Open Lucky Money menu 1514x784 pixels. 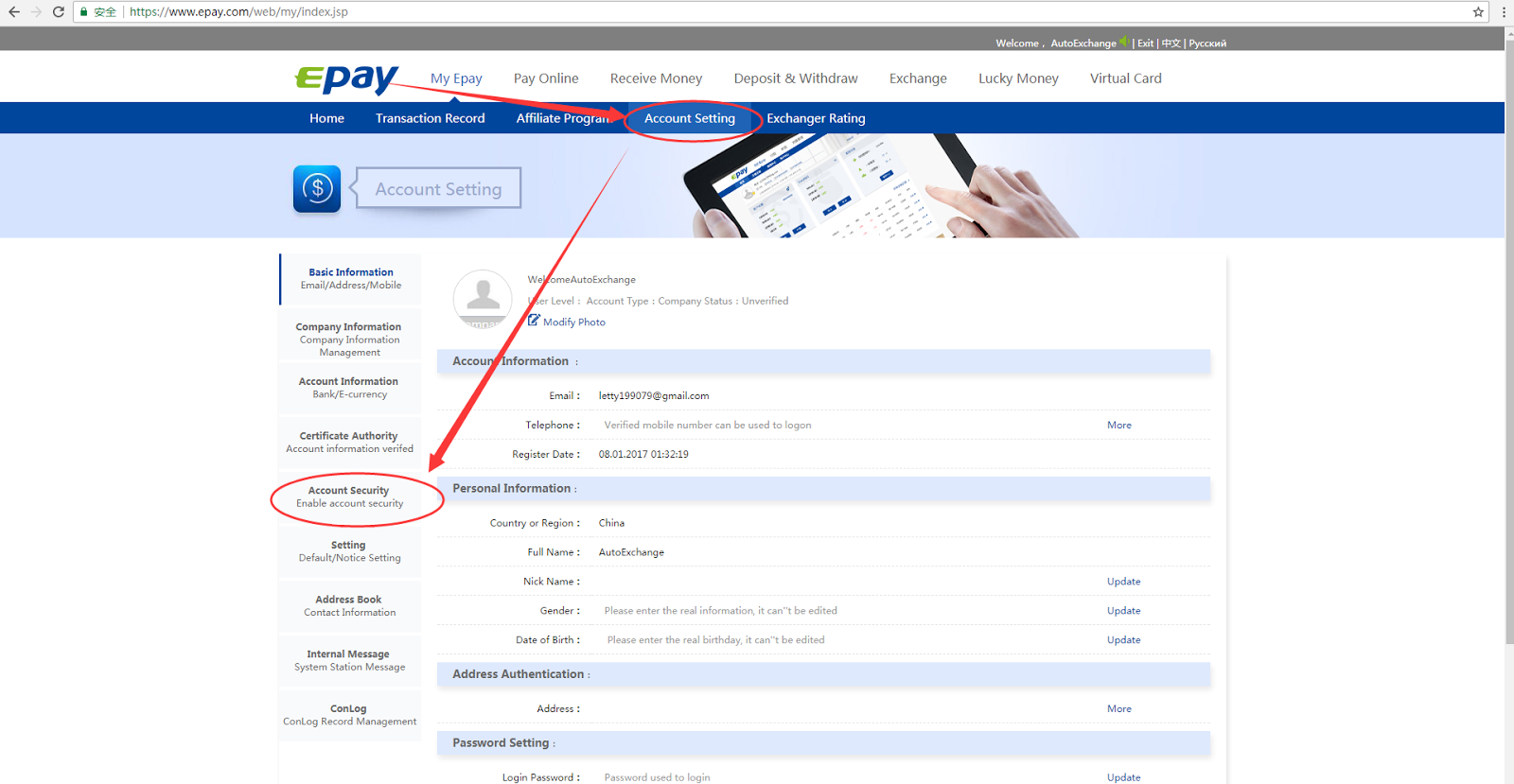1018,78
